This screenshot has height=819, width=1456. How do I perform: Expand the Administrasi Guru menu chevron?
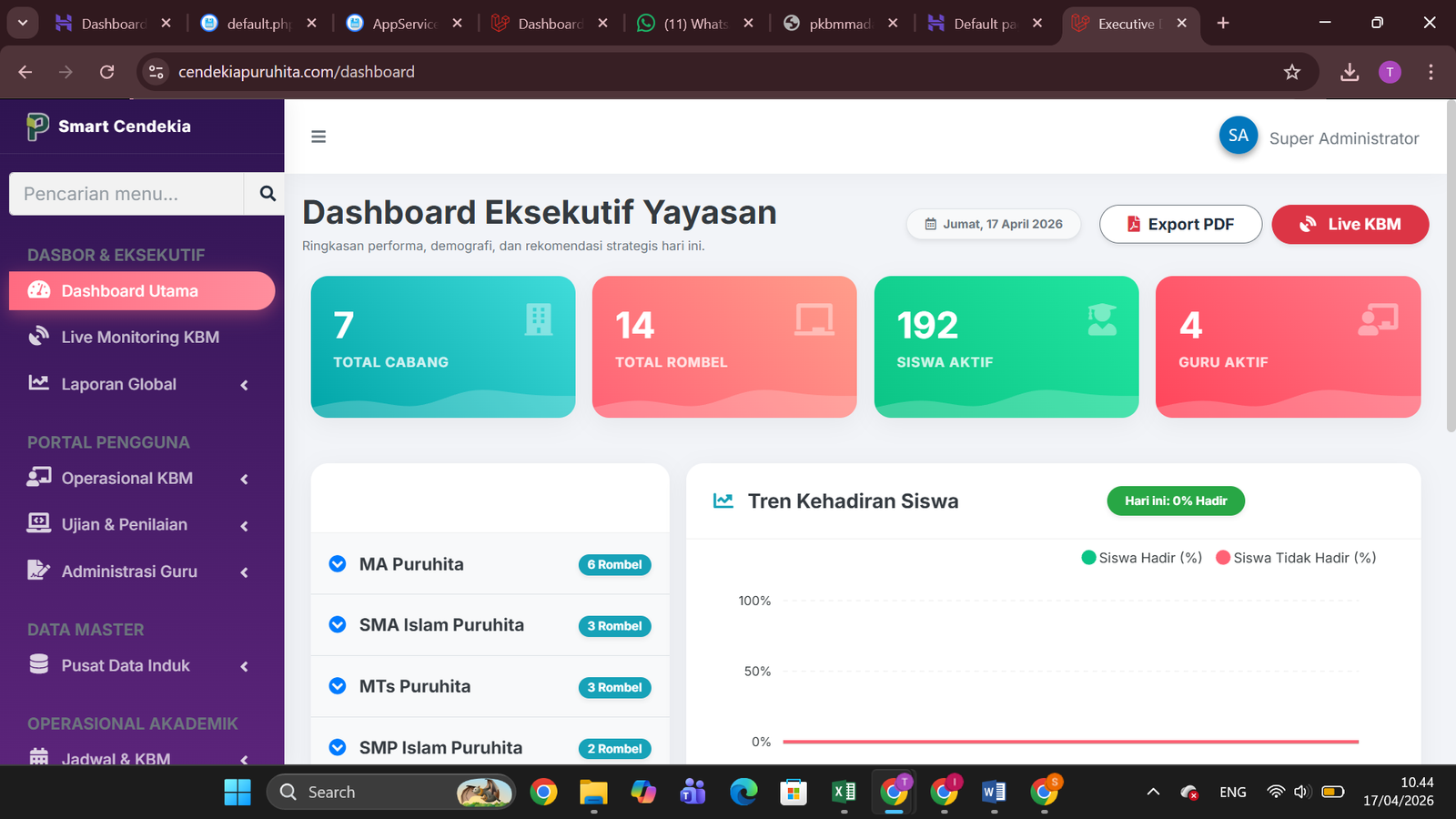244,571
